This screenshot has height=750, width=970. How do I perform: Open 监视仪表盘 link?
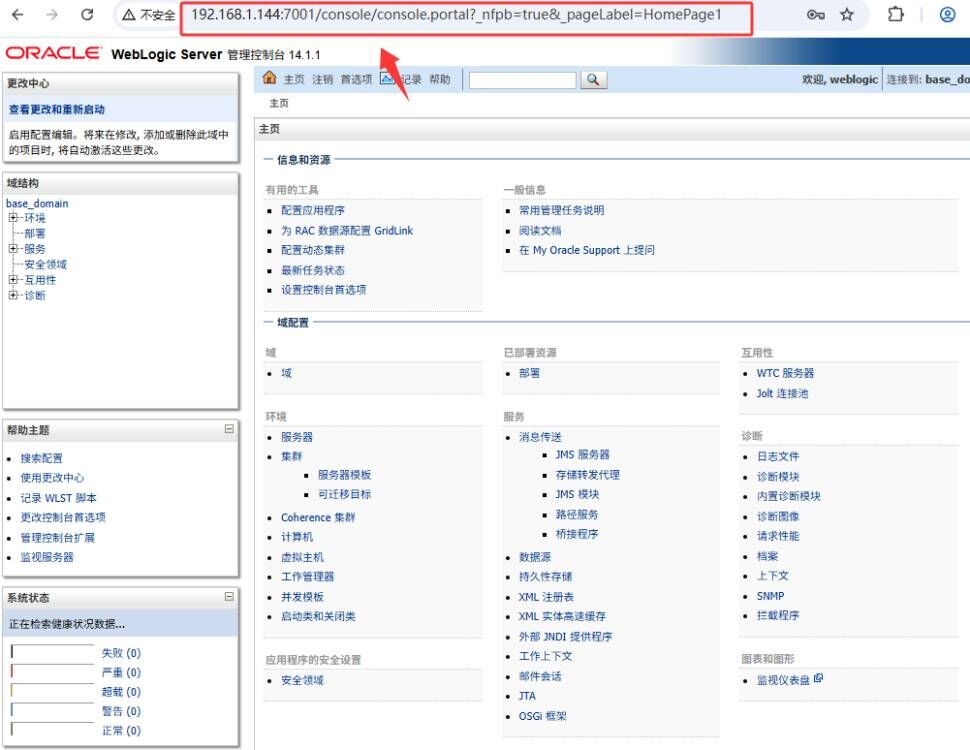point(783,680)
